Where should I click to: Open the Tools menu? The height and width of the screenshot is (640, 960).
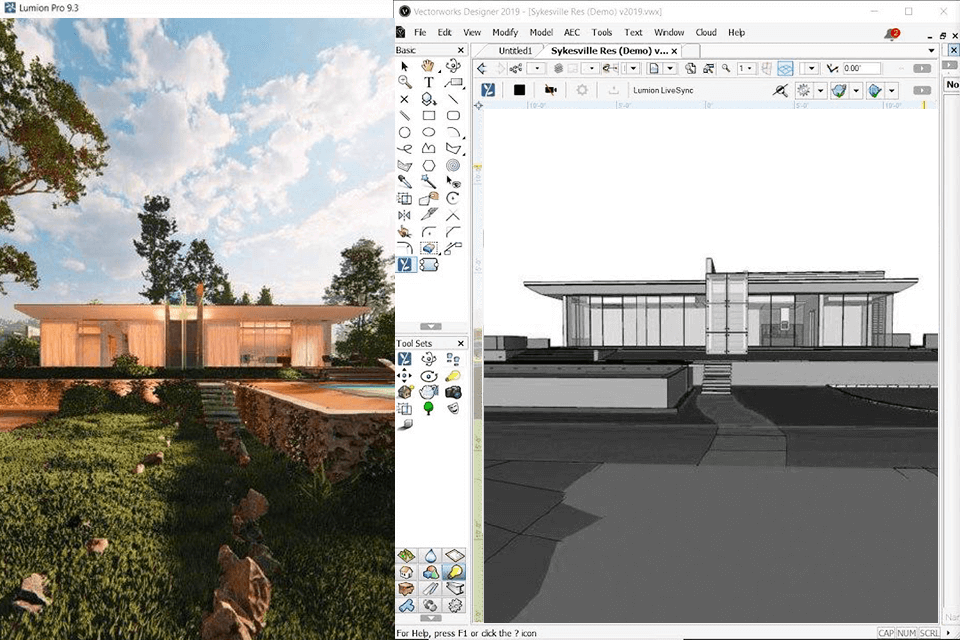coord(602,32)
